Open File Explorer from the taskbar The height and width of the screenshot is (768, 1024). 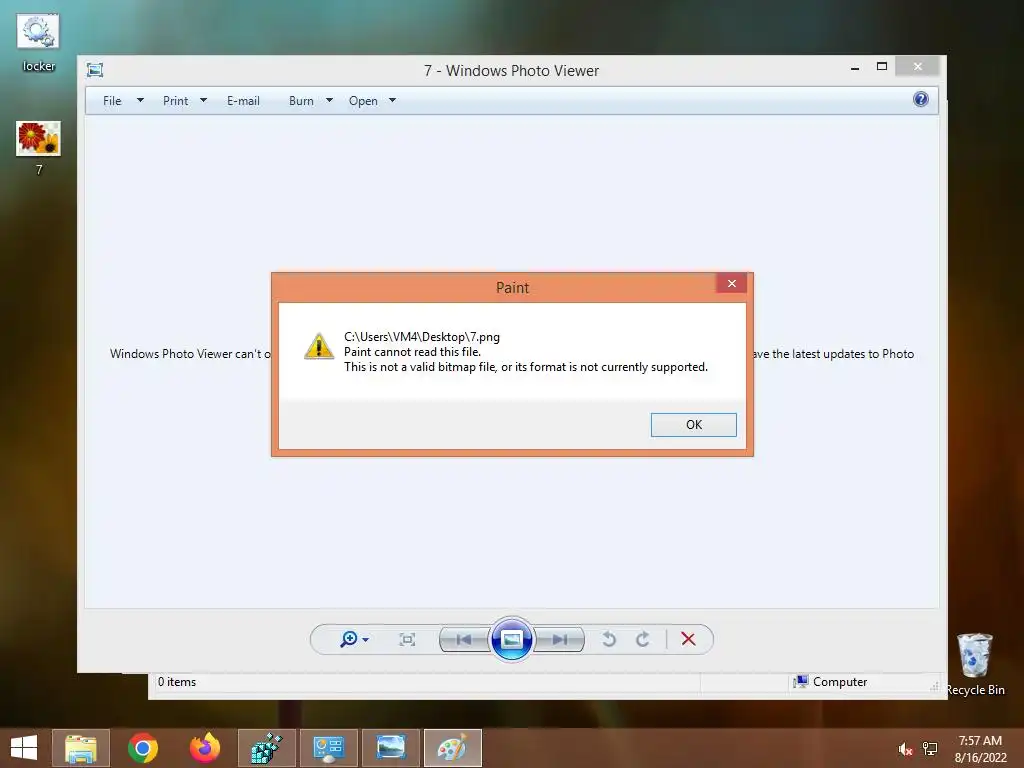[x=81, y=748]
